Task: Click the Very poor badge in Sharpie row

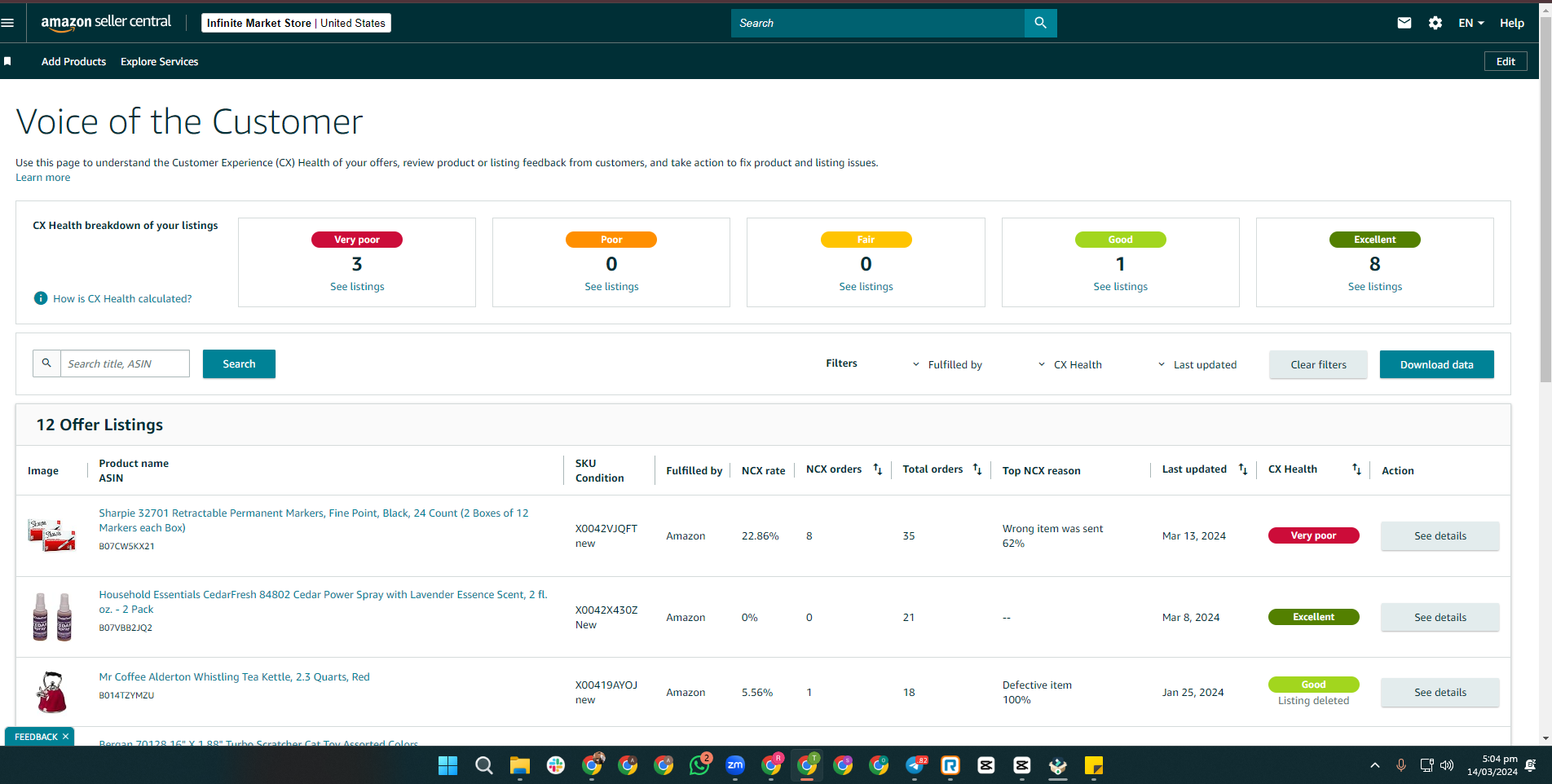Action: (x=1313, y=535)
